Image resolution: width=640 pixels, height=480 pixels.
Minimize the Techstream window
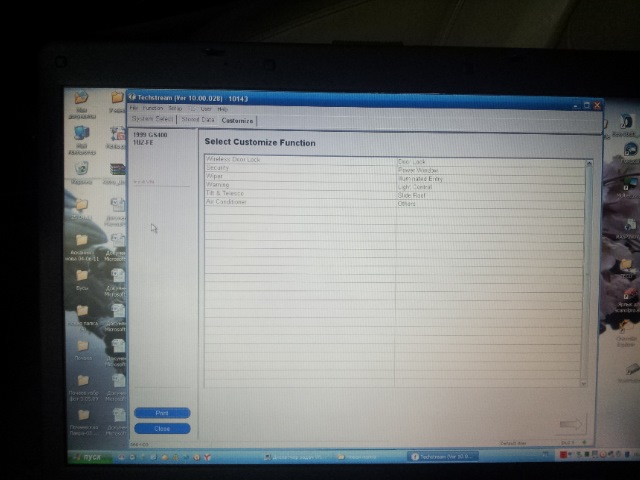pyautogui.click(x=576, y=106)
